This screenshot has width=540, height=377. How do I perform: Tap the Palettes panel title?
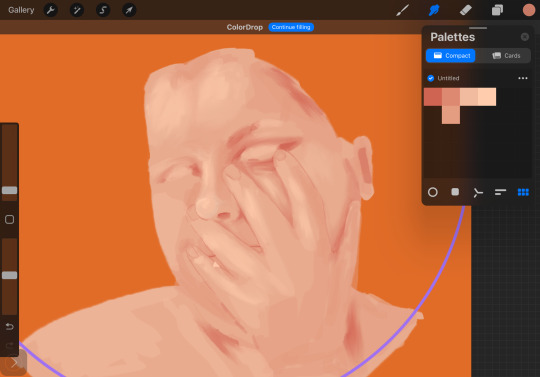[453, 37]
